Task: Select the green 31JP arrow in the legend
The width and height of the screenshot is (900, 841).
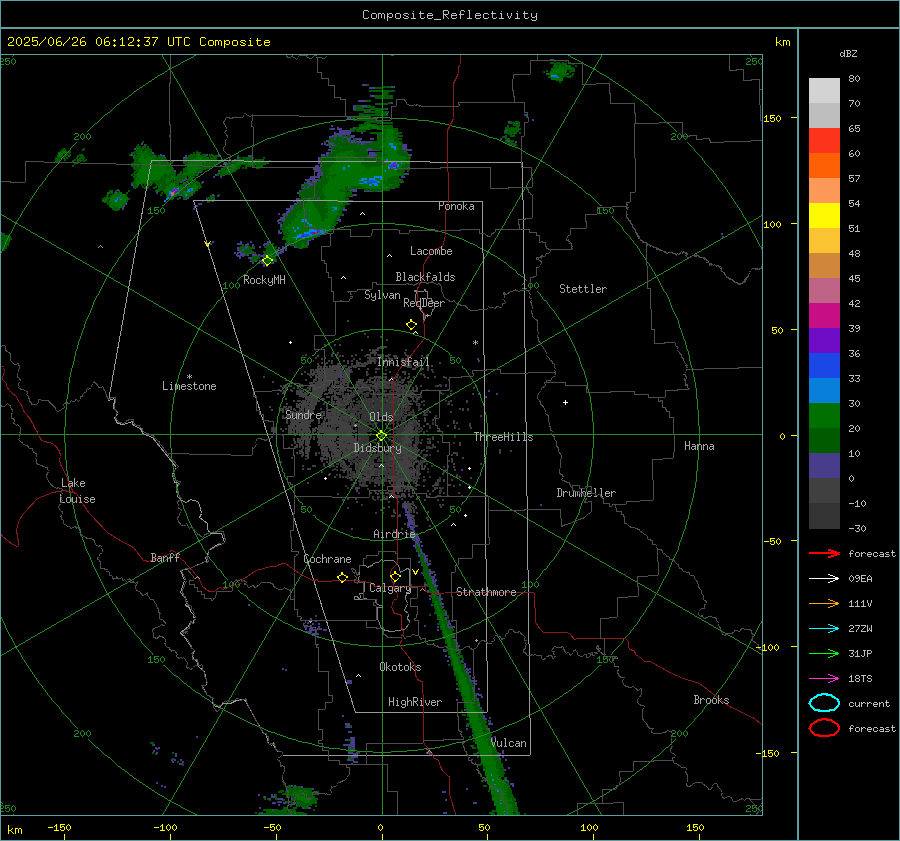Action: [824, 653]
